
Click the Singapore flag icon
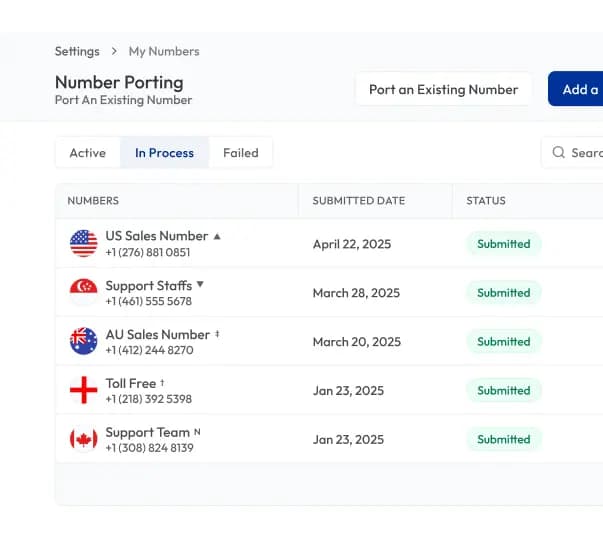(83, 292)
